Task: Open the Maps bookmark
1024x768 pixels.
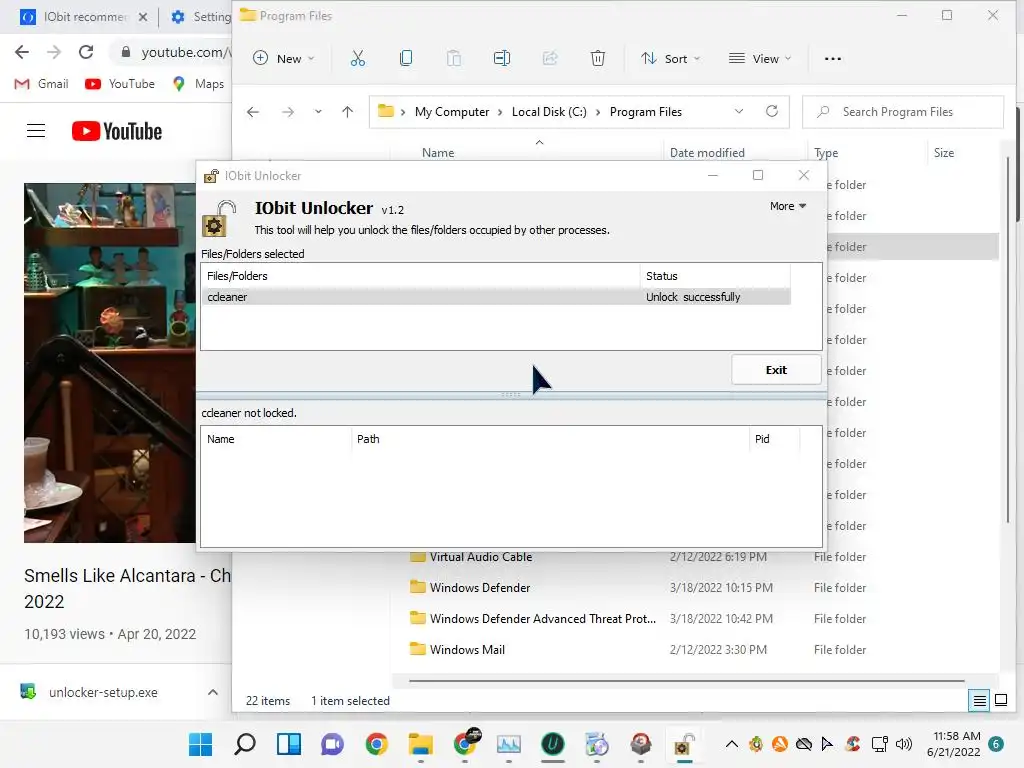Action: tap(199, 84)
